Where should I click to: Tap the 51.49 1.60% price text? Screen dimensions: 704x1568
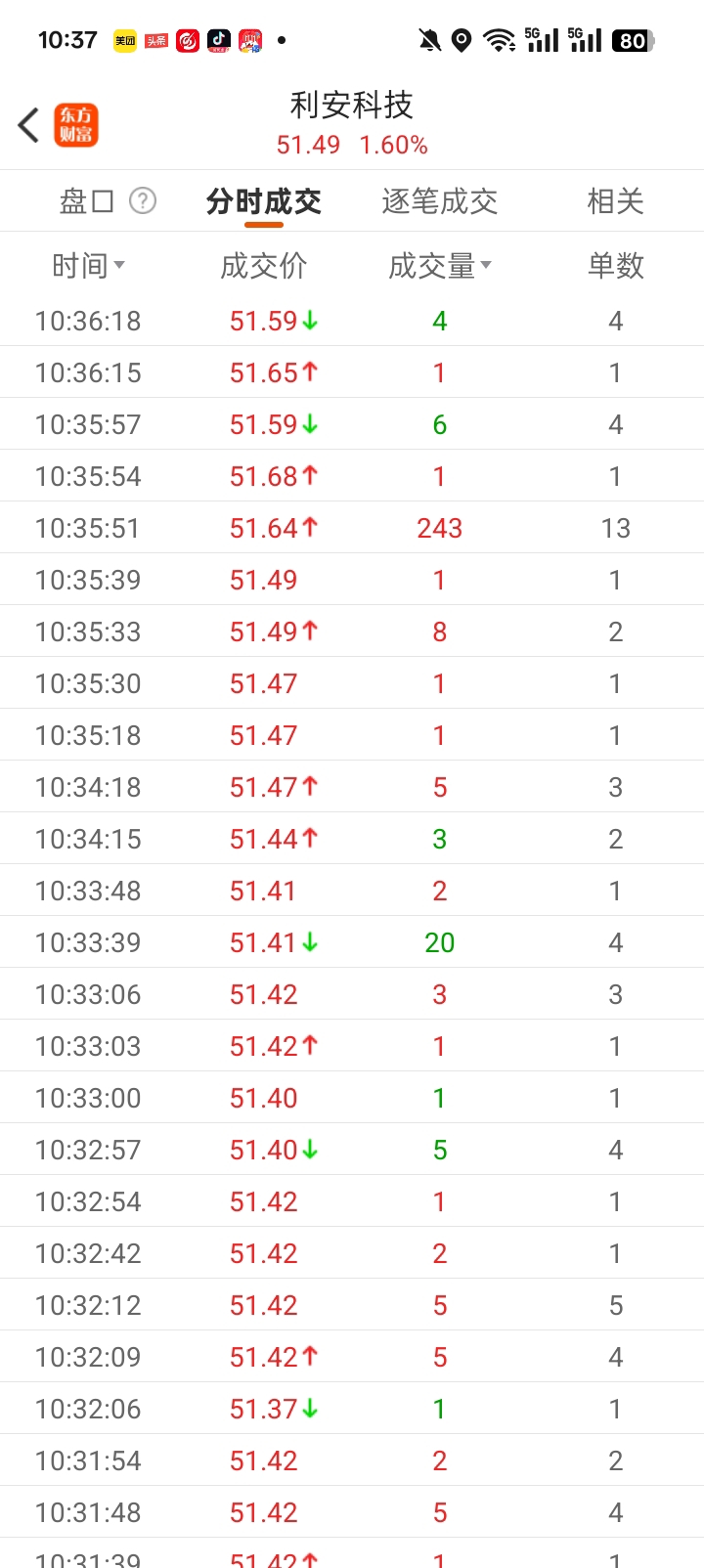point(352,146)
